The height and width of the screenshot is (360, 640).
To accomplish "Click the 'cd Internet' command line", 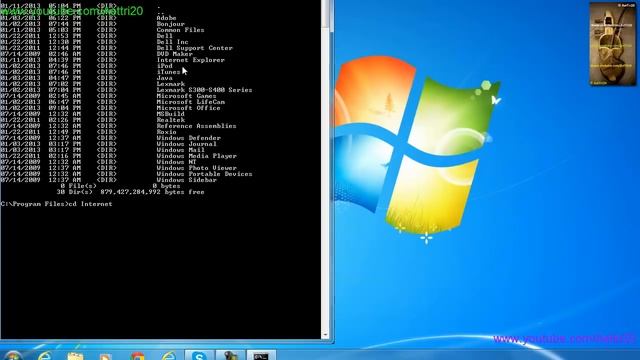I will tap(56, 204).
